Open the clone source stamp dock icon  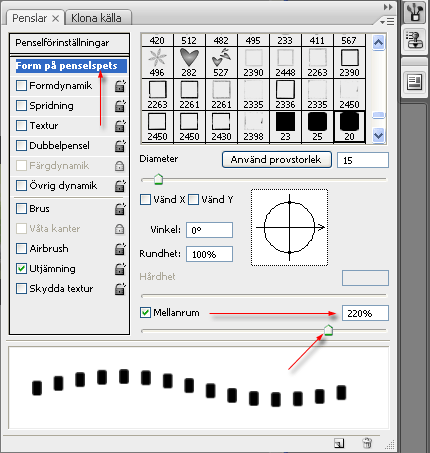pyautogui.click(x=415, y=40)
